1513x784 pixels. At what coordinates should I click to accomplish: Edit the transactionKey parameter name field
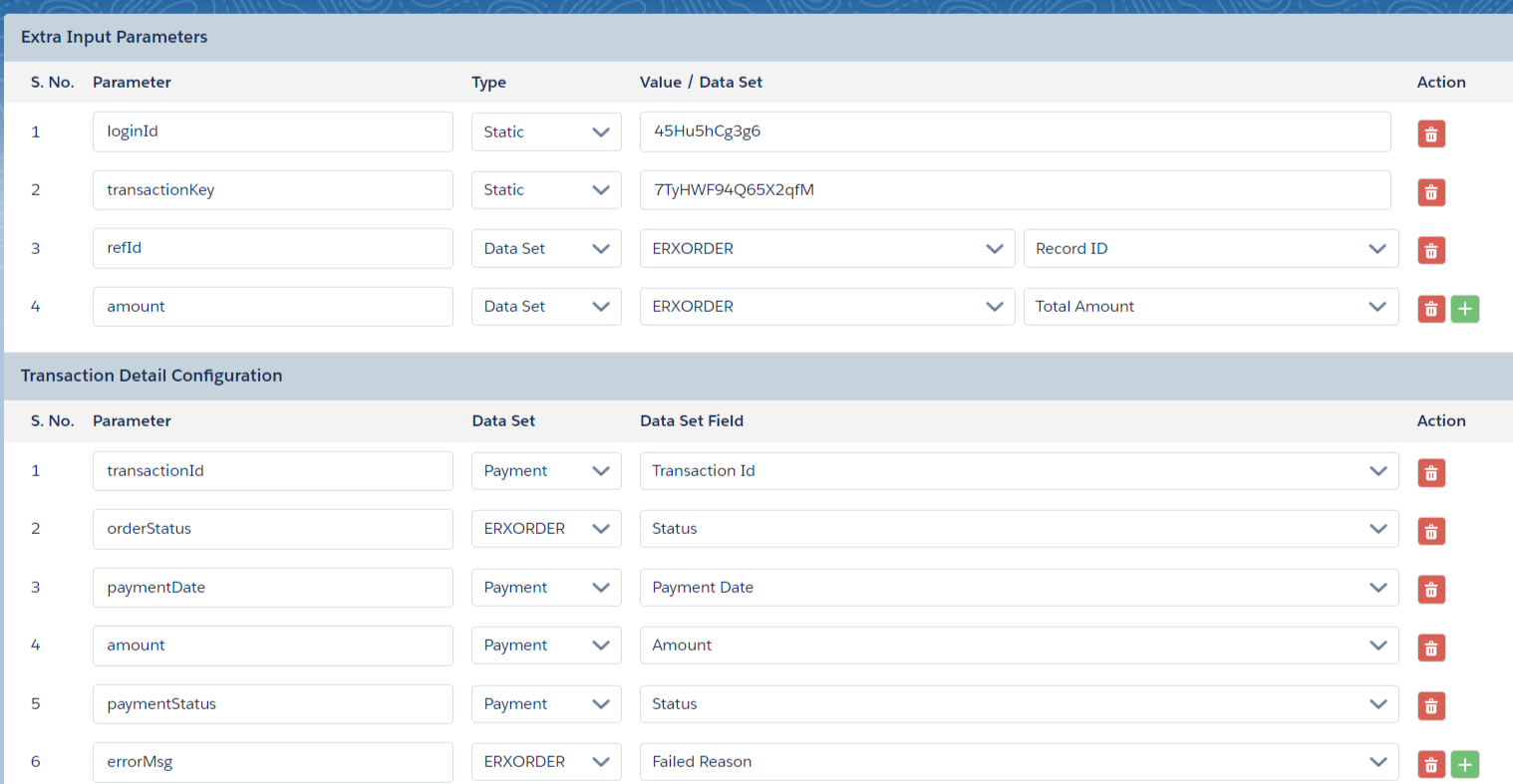(x=272, y=190)
